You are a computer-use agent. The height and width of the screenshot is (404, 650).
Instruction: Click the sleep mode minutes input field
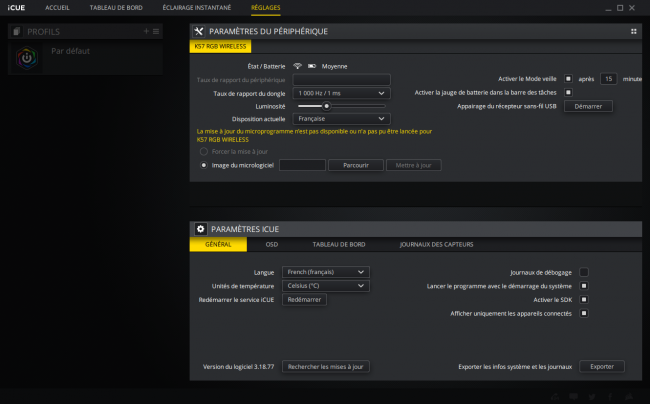pos(608,79)
